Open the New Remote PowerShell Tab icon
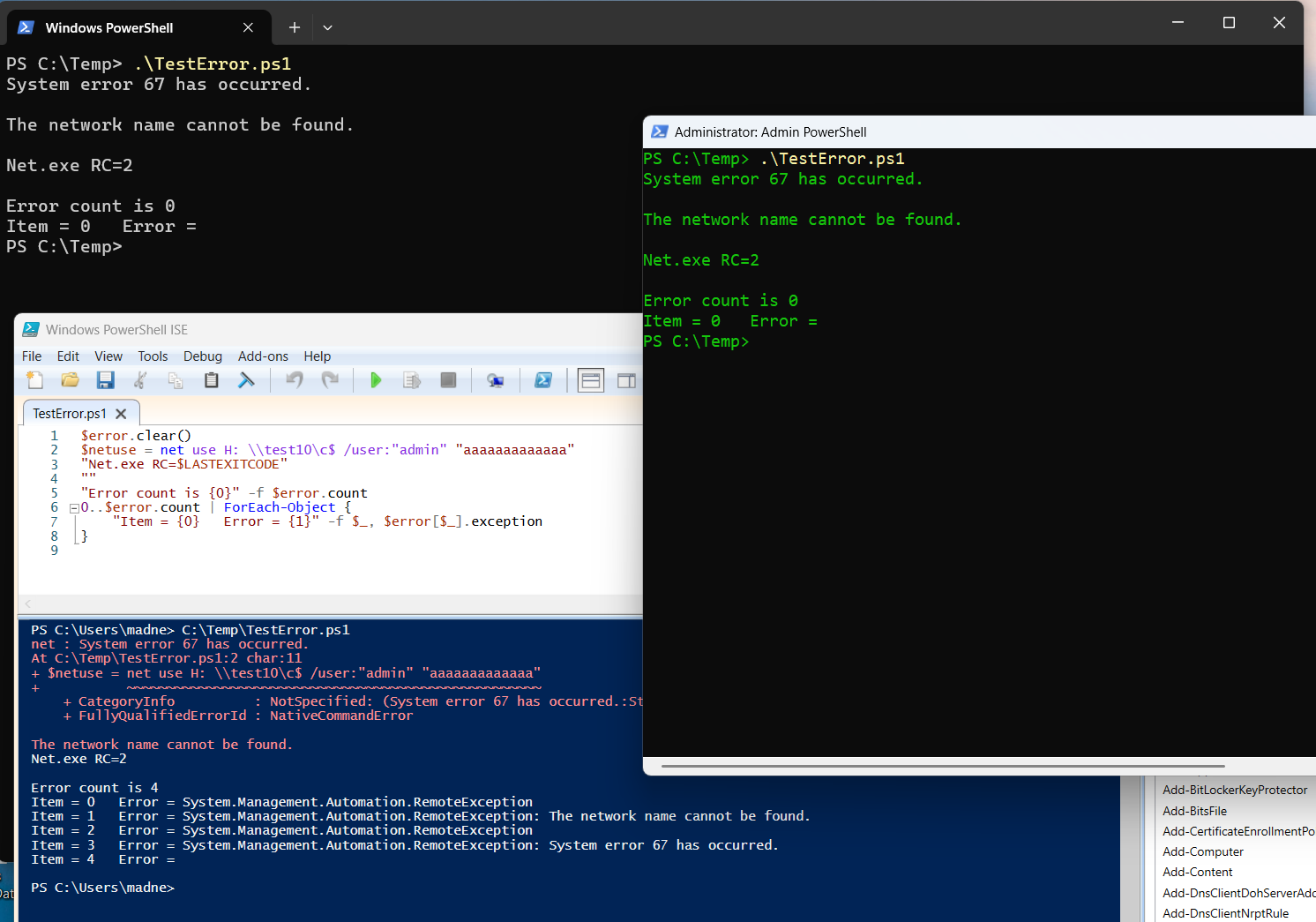1316x922 pixels. click(x=496, y=380)
